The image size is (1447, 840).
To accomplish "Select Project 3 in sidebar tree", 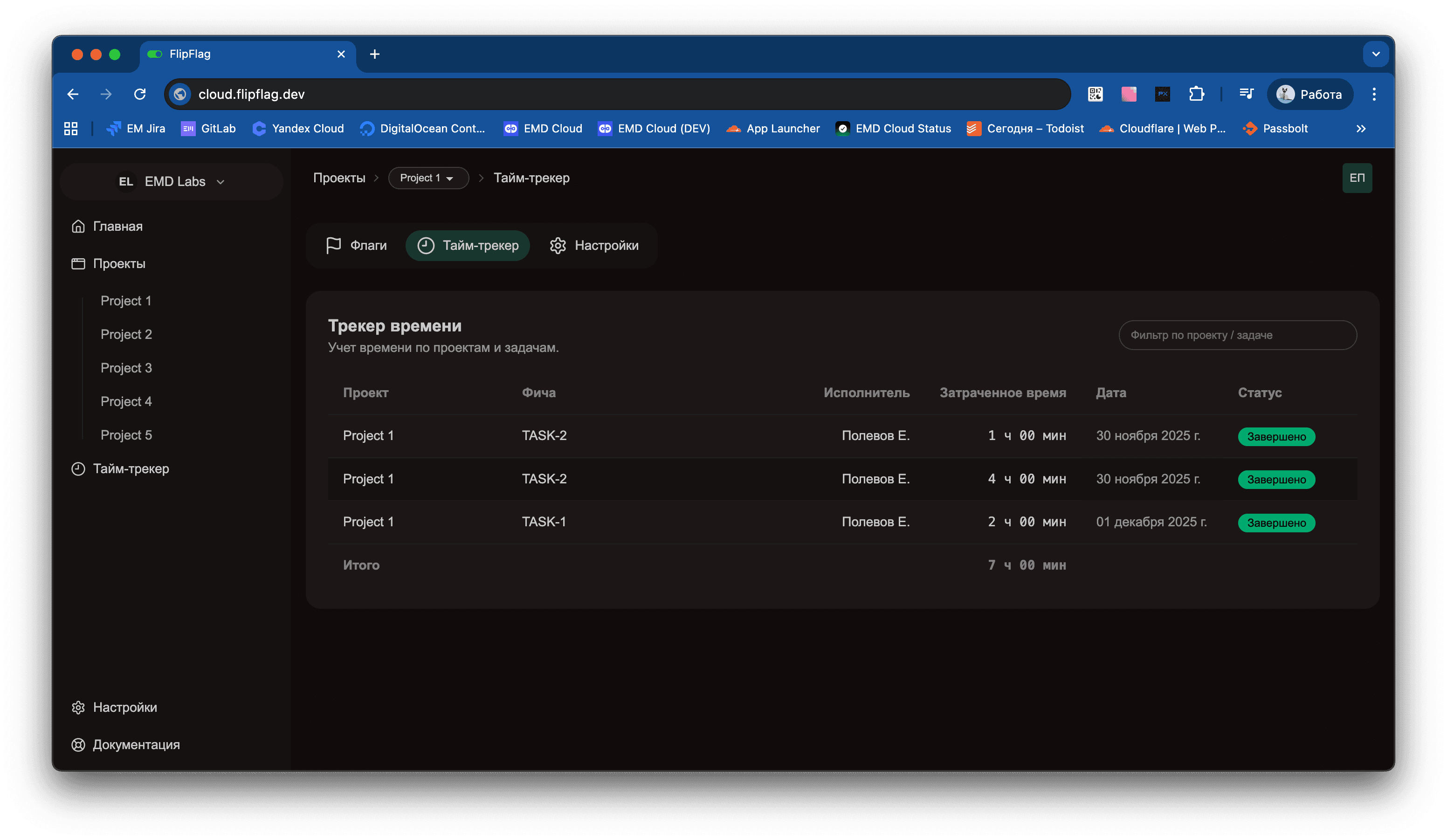I will pyautogui.click(x=126, y=368).
